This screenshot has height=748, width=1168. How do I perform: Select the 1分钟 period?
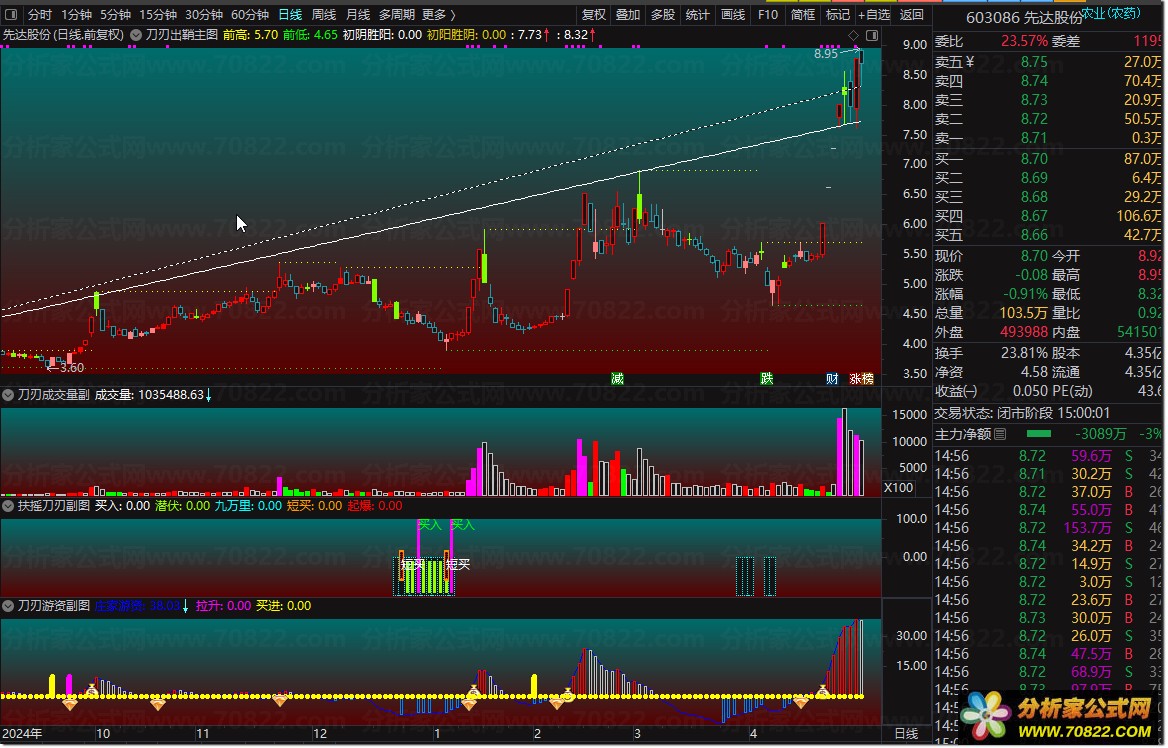(76, 14)
